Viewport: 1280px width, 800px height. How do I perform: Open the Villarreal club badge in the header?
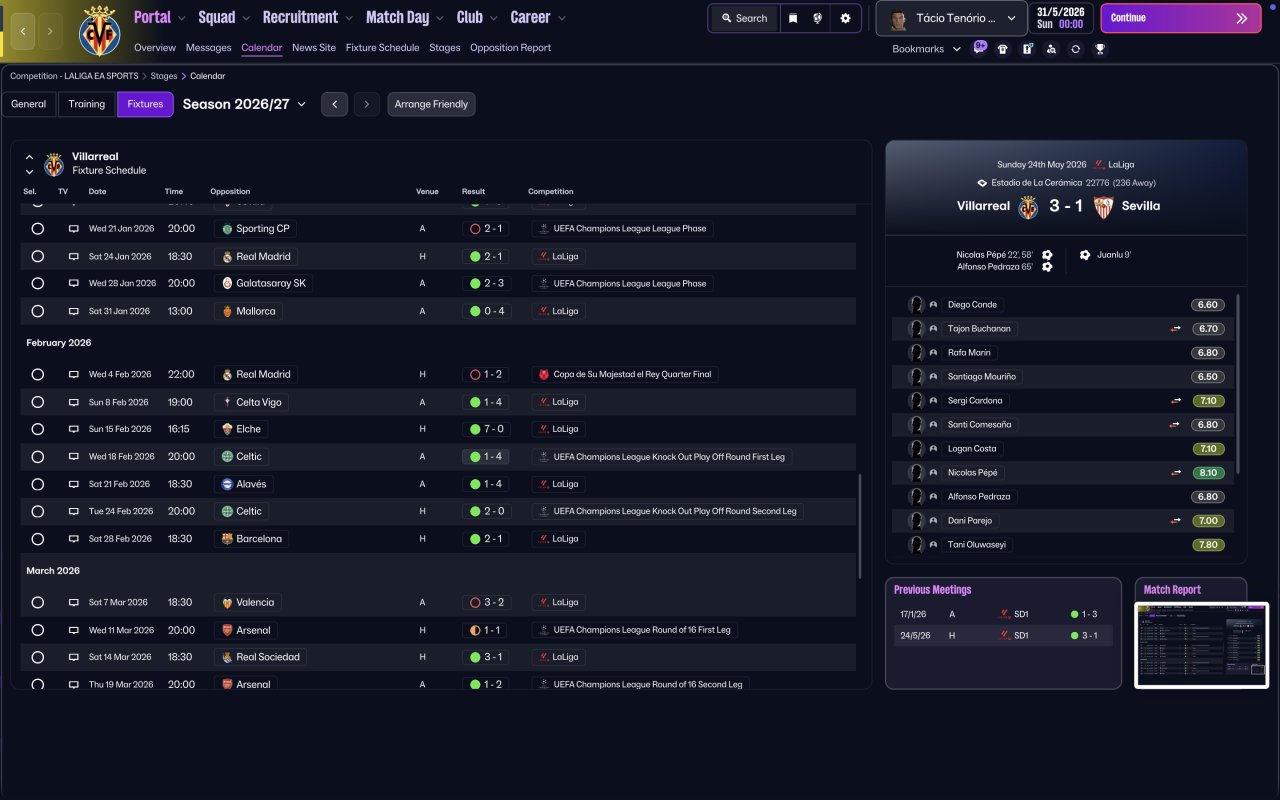[99, 30]
